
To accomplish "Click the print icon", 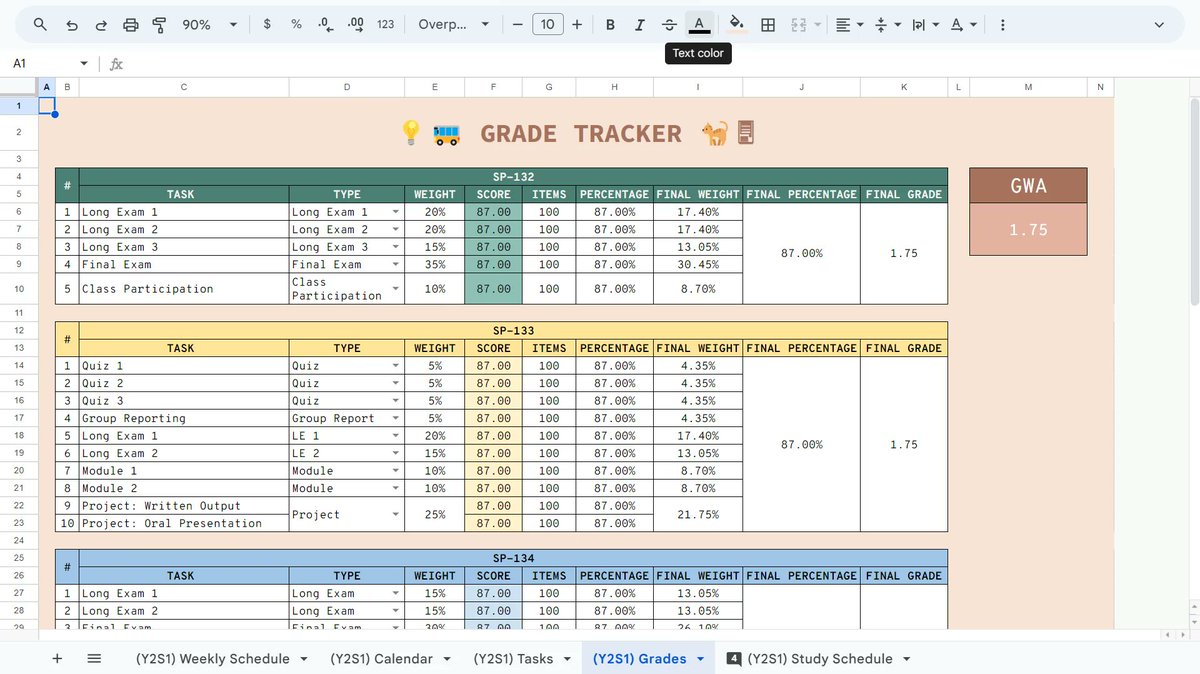I will coord(131,25).
